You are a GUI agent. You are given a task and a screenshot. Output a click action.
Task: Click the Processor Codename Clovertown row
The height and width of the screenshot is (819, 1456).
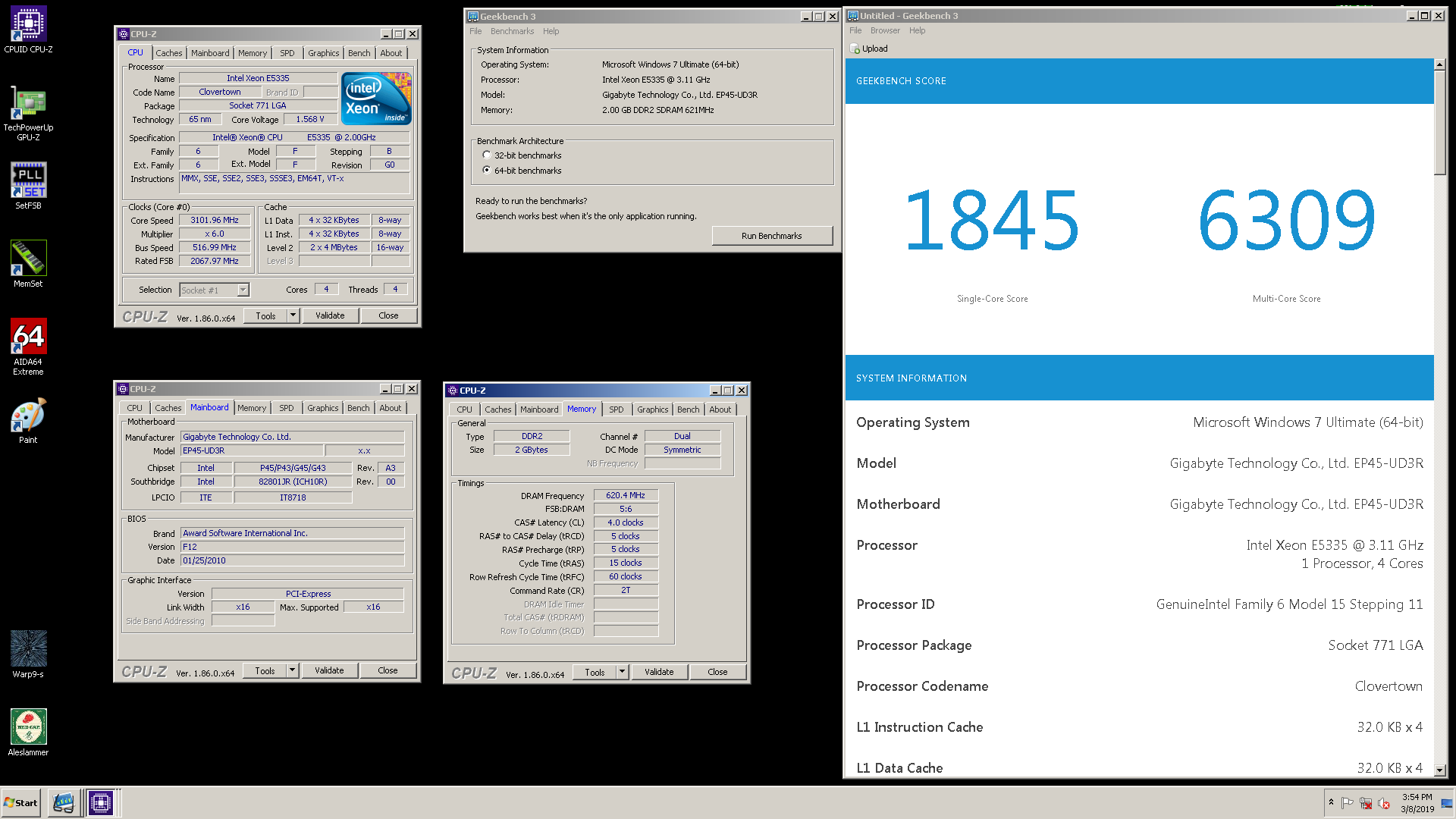click(1140, 686)
